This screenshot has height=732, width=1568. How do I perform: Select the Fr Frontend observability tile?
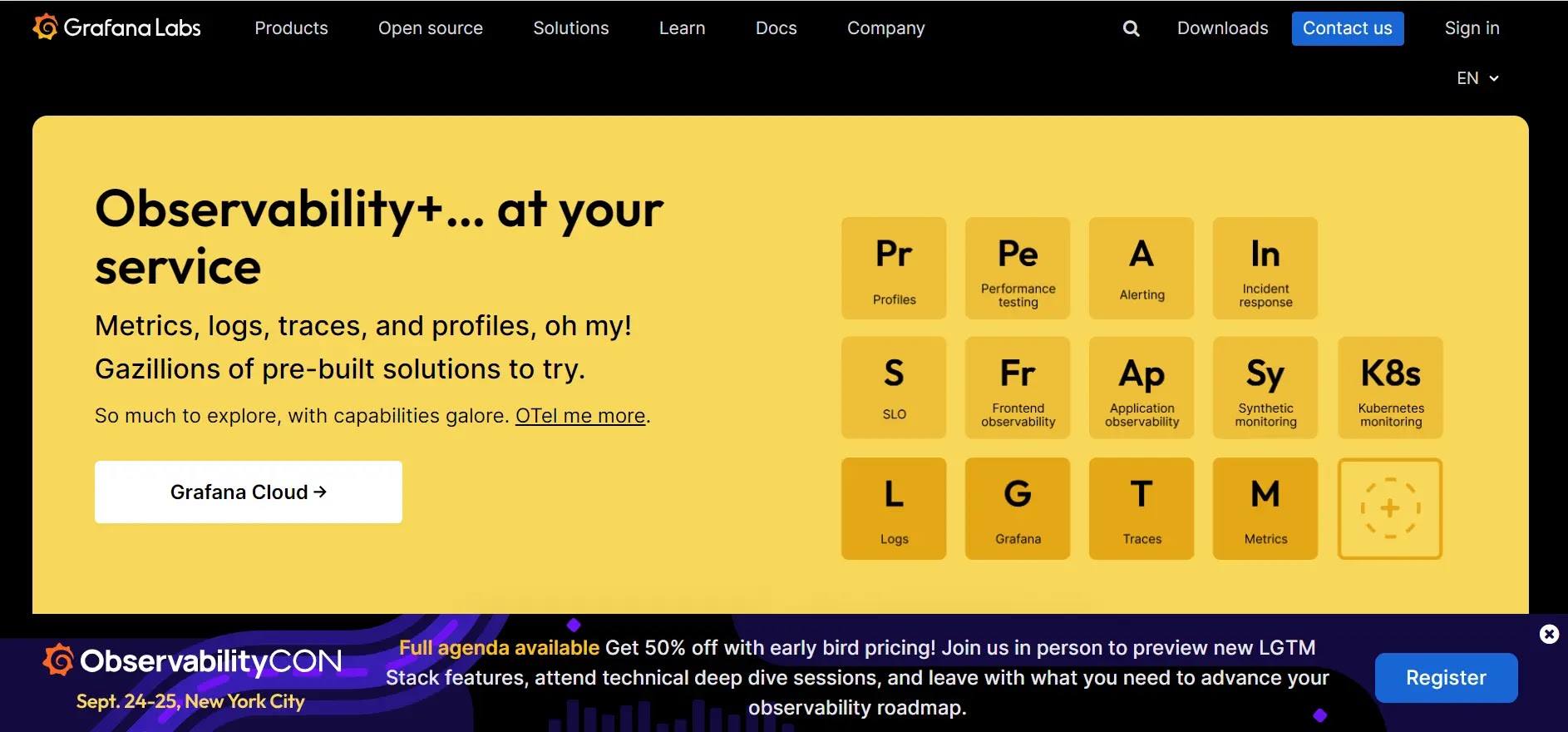1018,388
